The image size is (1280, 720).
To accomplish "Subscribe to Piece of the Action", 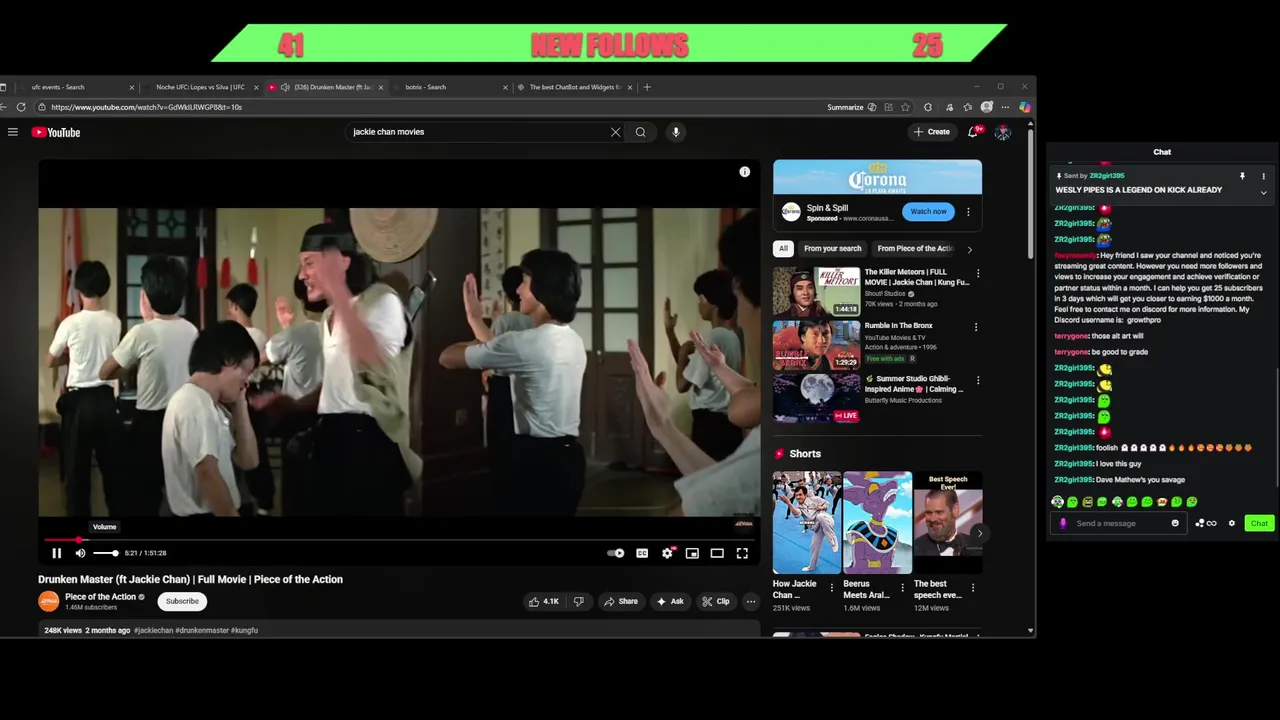I will [182, 601].
